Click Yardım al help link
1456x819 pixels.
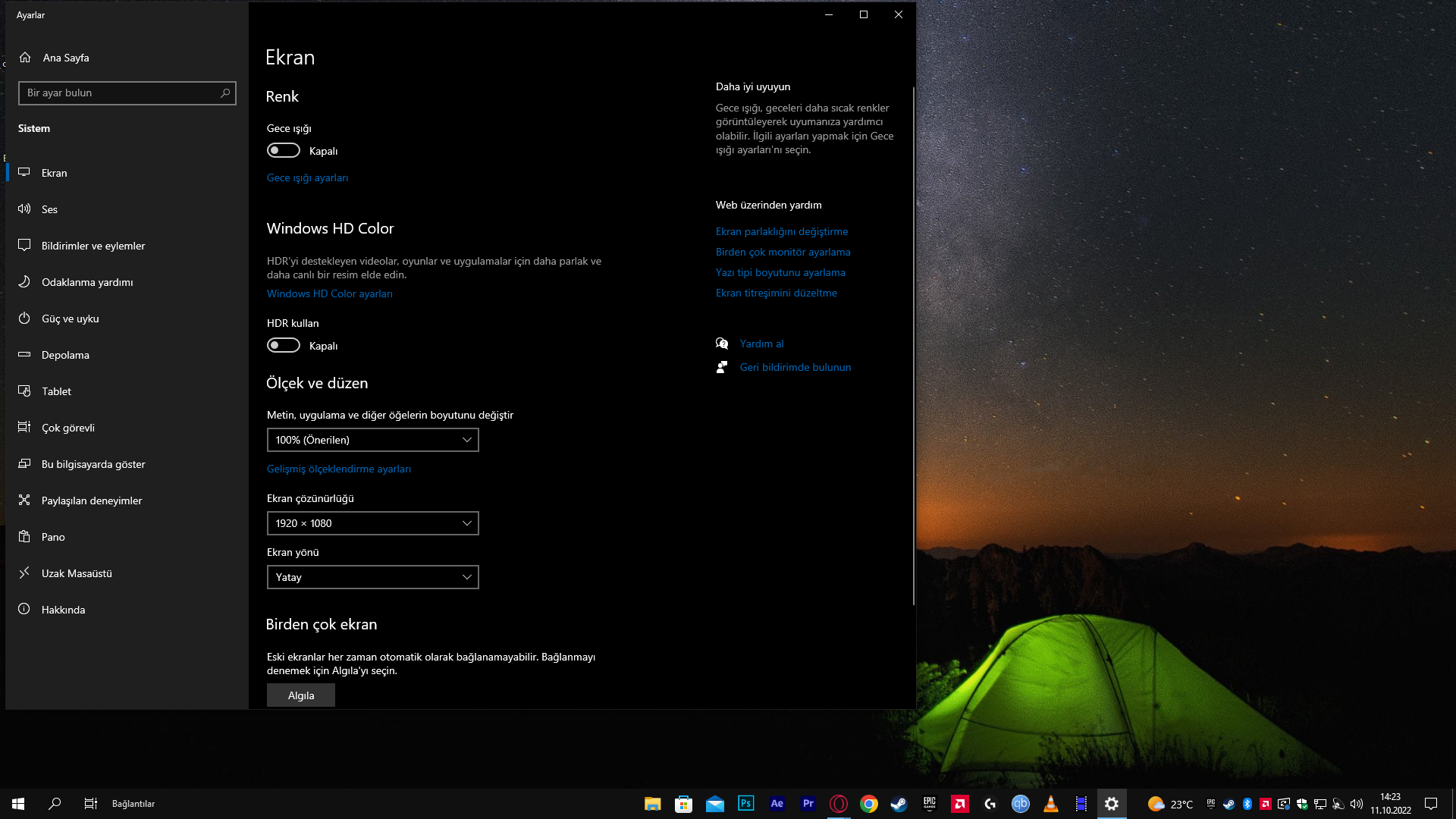[762, 344]
